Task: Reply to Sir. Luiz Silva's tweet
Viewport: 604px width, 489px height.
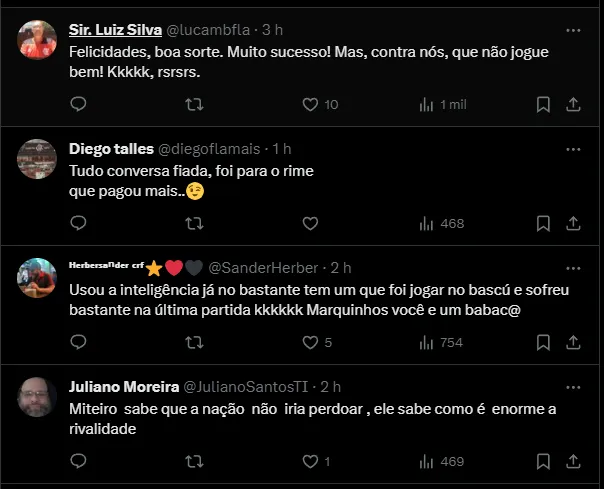Action: point(79,104)
